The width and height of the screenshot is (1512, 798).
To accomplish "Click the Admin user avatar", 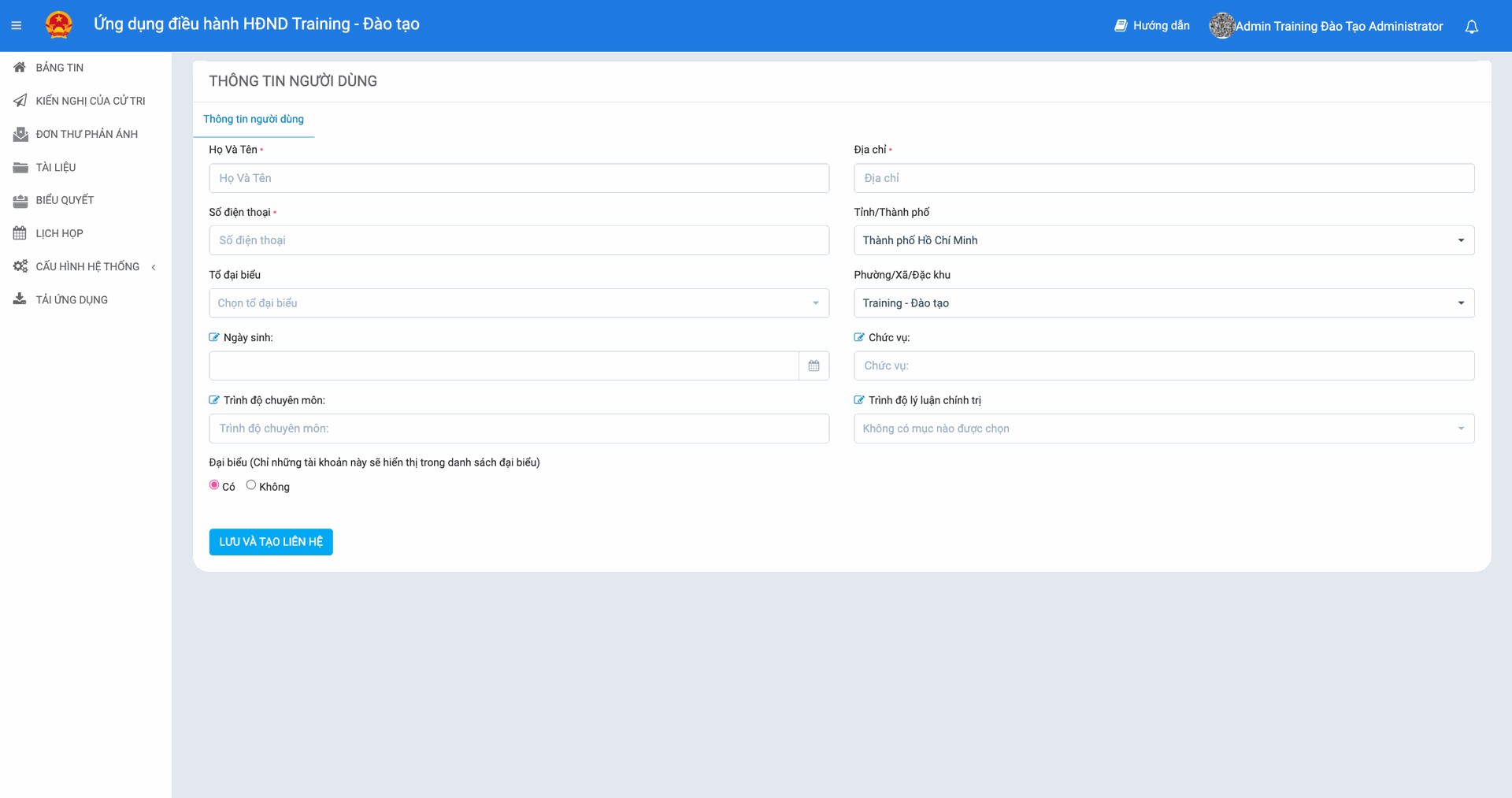I will coord(1221,26).
